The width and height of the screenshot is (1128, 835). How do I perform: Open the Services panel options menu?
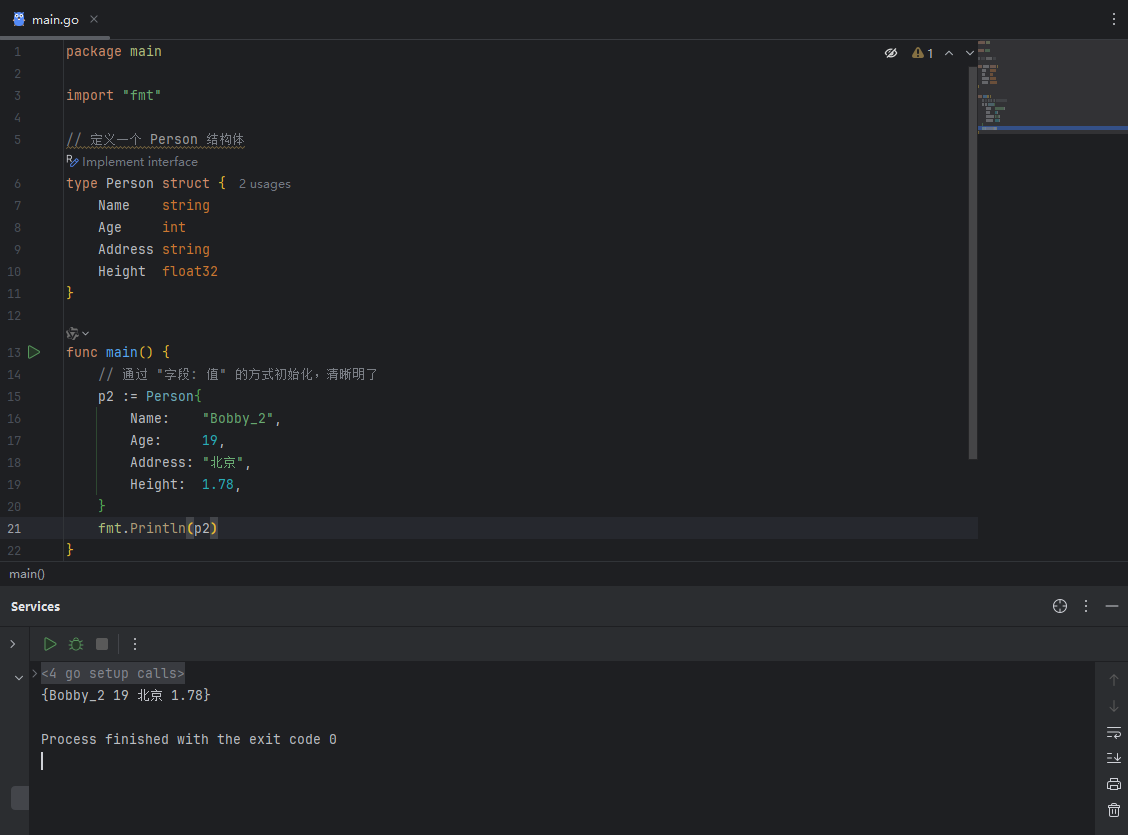click(1086, 606)
